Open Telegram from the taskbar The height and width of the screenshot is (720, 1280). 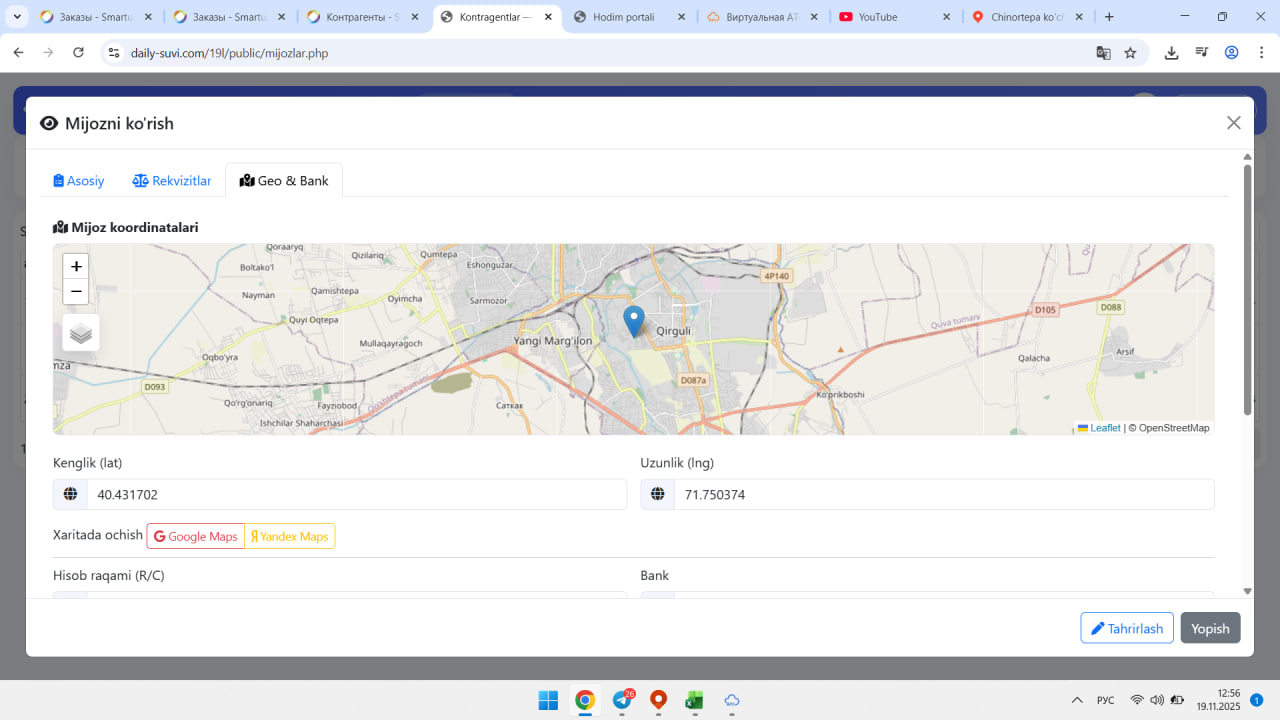coord(622,700)
